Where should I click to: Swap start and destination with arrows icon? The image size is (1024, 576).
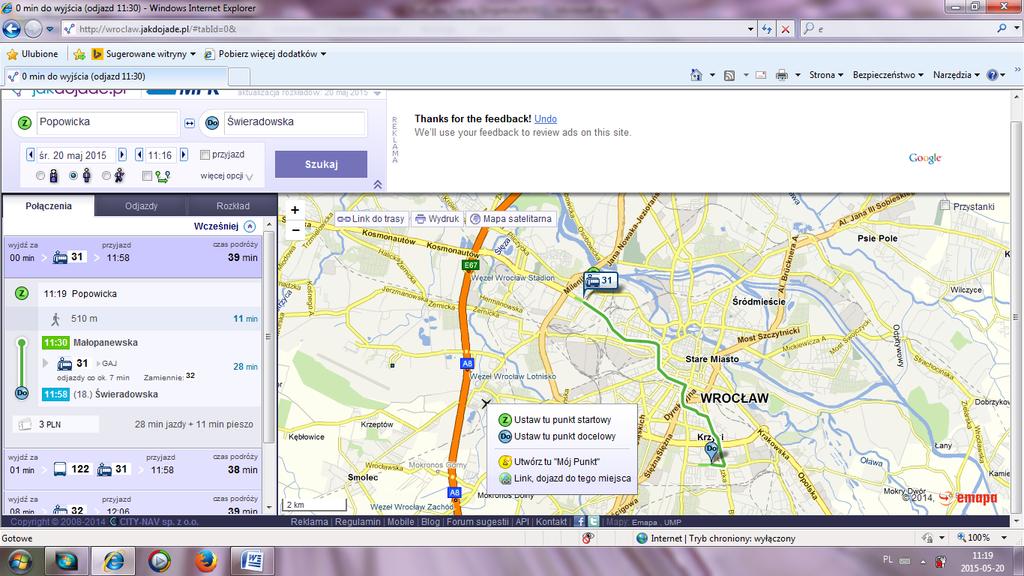pyautogui.click(x=189, y=123)
